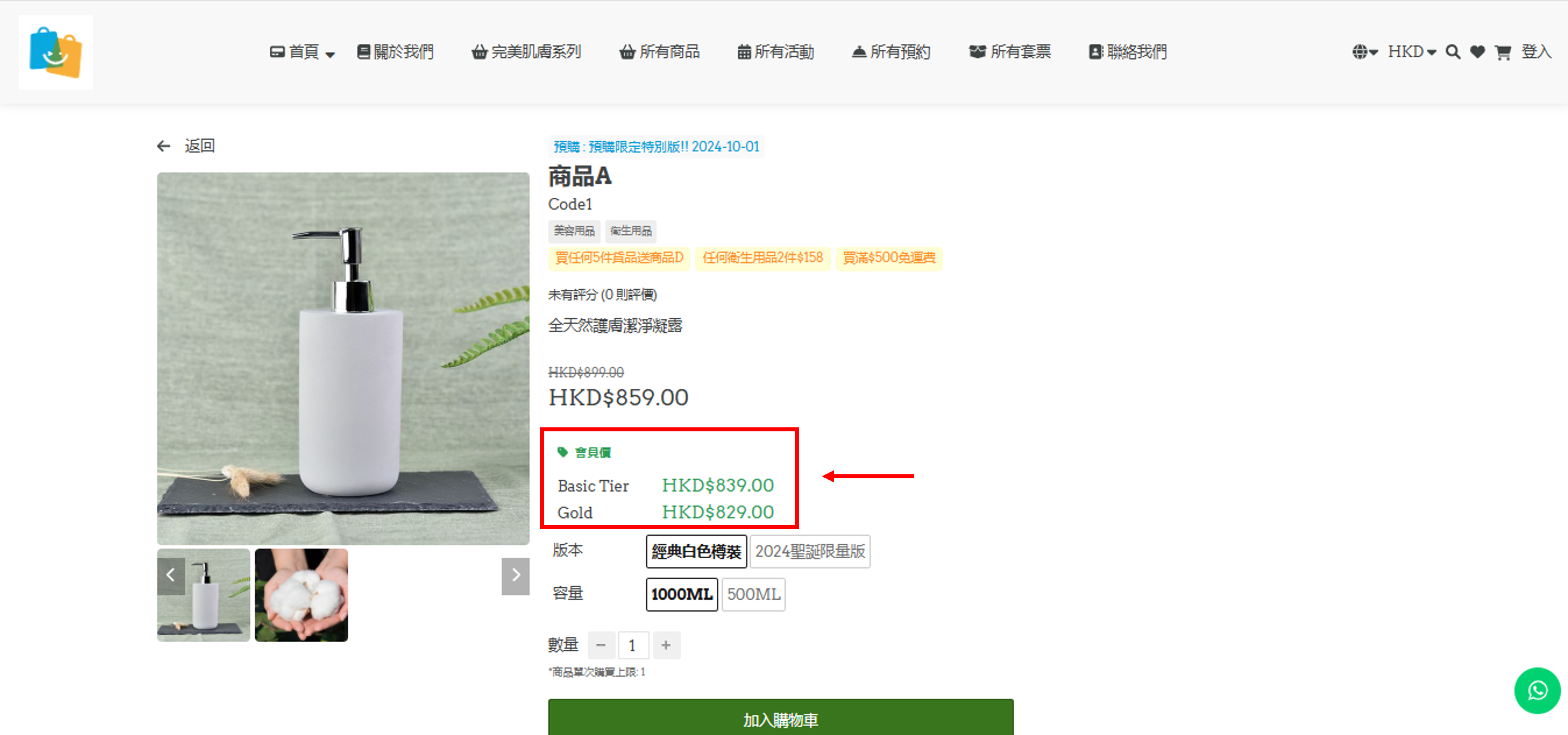Open WhatsApp chat bubble

pos(1537,690)
